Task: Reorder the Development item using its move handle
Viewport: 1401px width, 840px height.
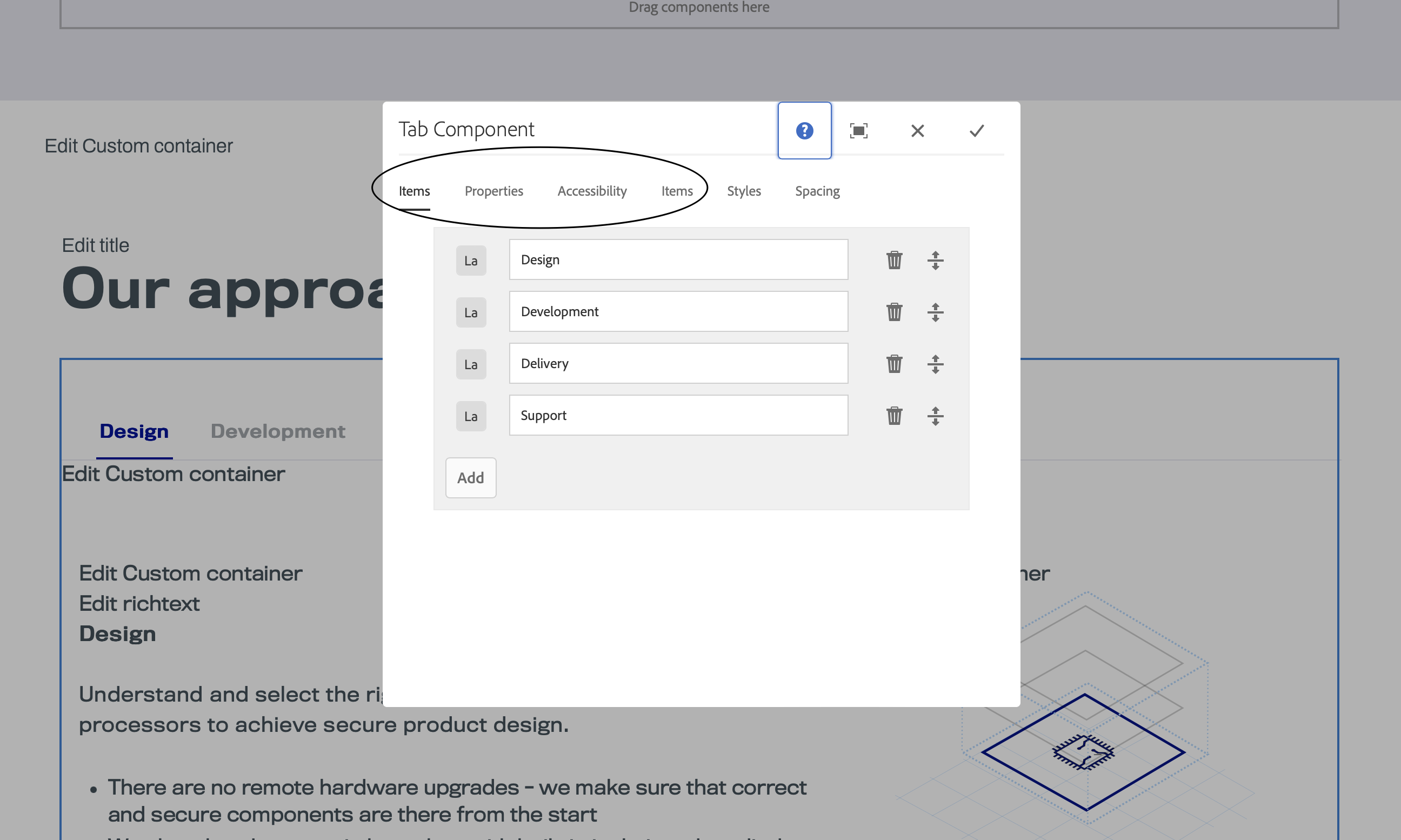Action: point(935,312)
